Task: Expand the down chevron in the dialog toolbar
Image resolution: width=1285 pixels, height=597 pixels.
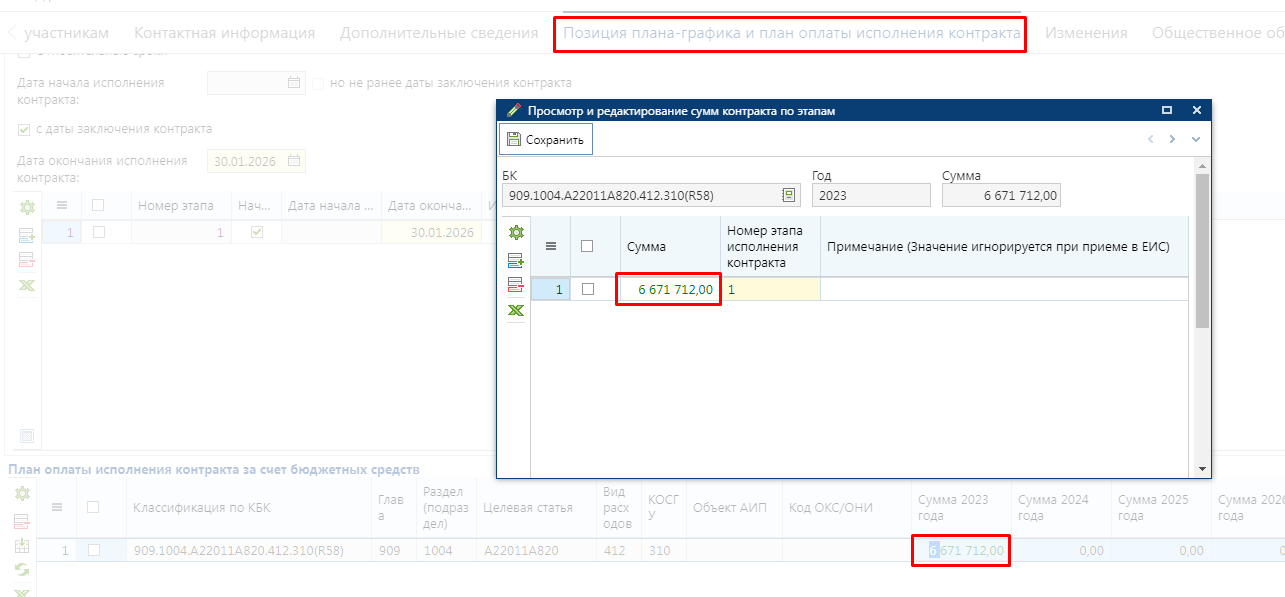Action: pyautogui.click(x=1195, y=139)
